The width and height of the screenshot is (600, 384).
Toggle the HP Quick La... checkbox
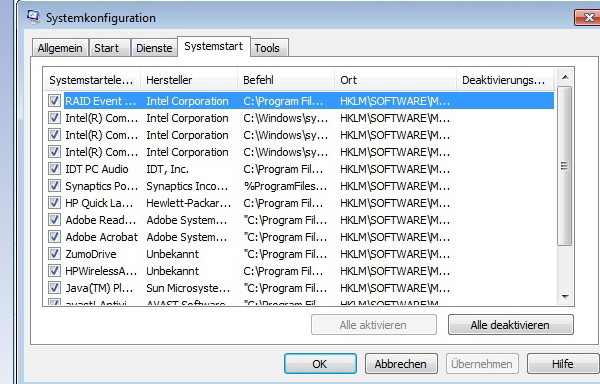(54, 203)
